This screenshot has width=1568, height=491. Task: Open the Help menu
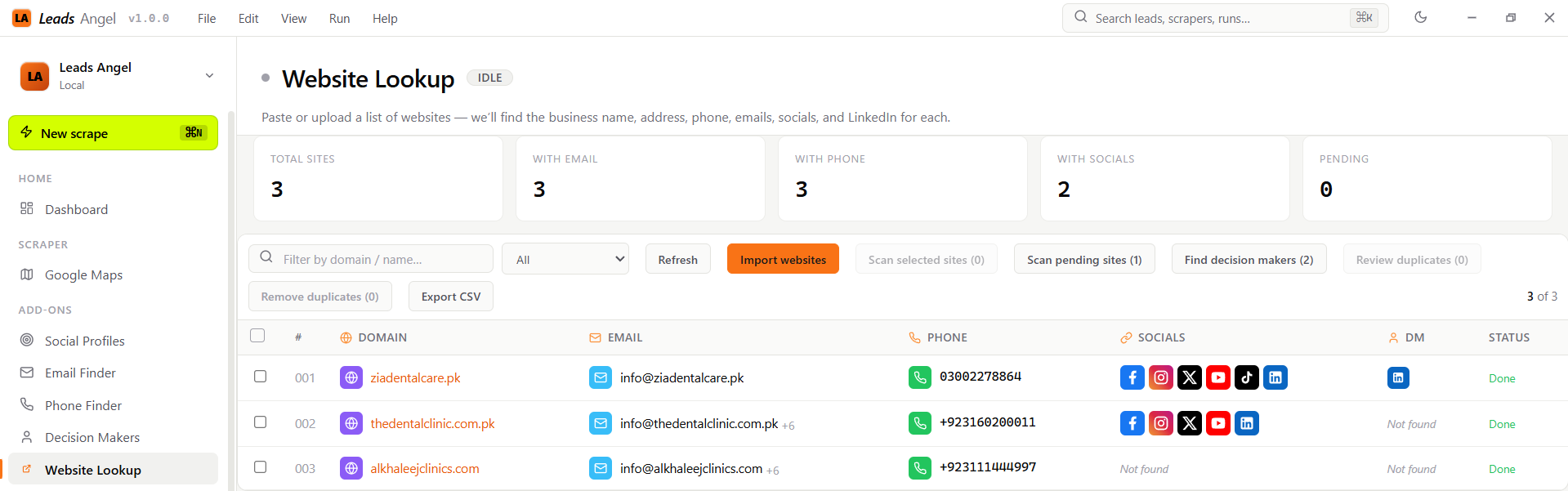click(385, 18)
